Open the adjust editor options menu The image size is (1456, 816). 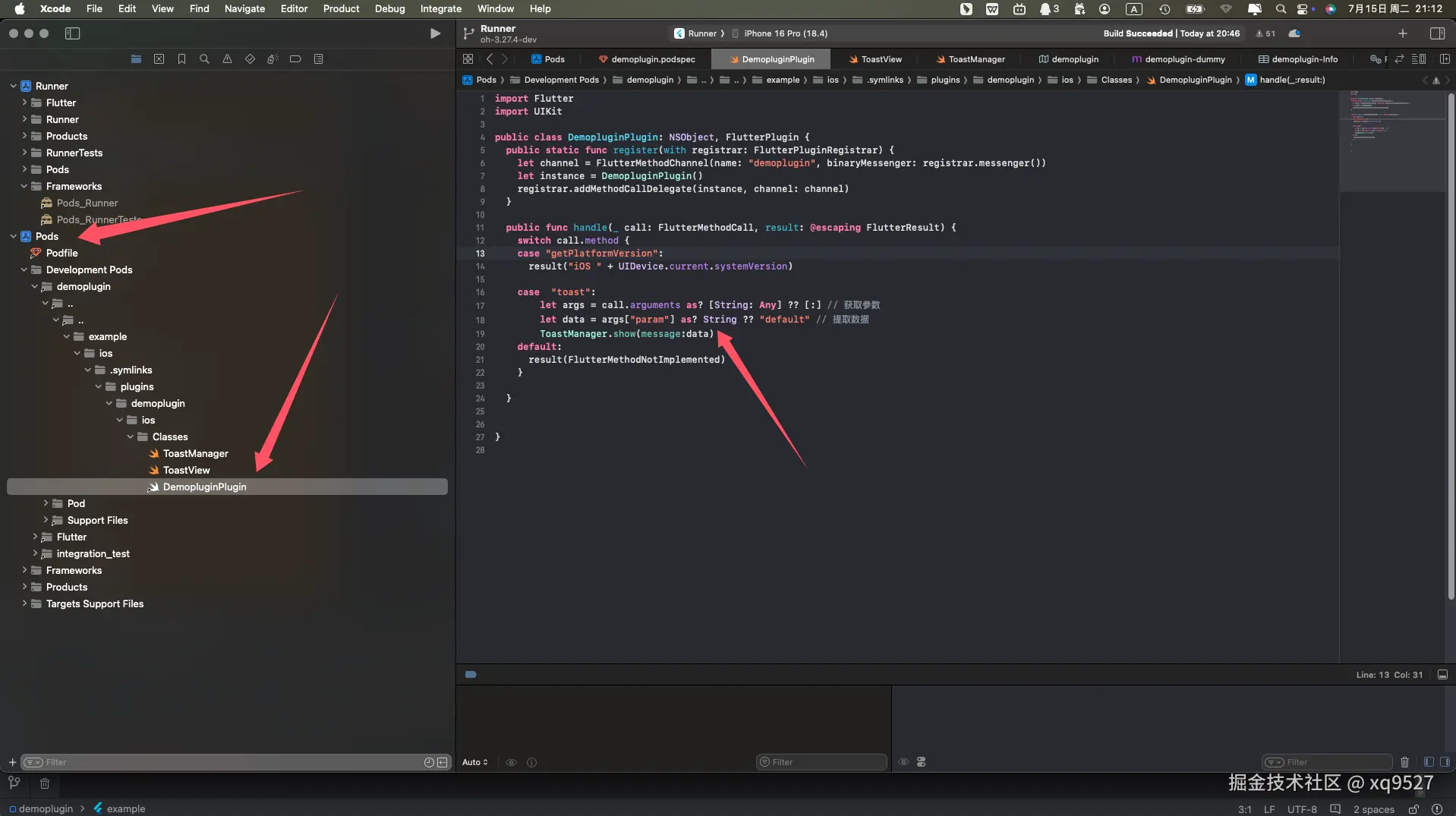point(1418,59)
